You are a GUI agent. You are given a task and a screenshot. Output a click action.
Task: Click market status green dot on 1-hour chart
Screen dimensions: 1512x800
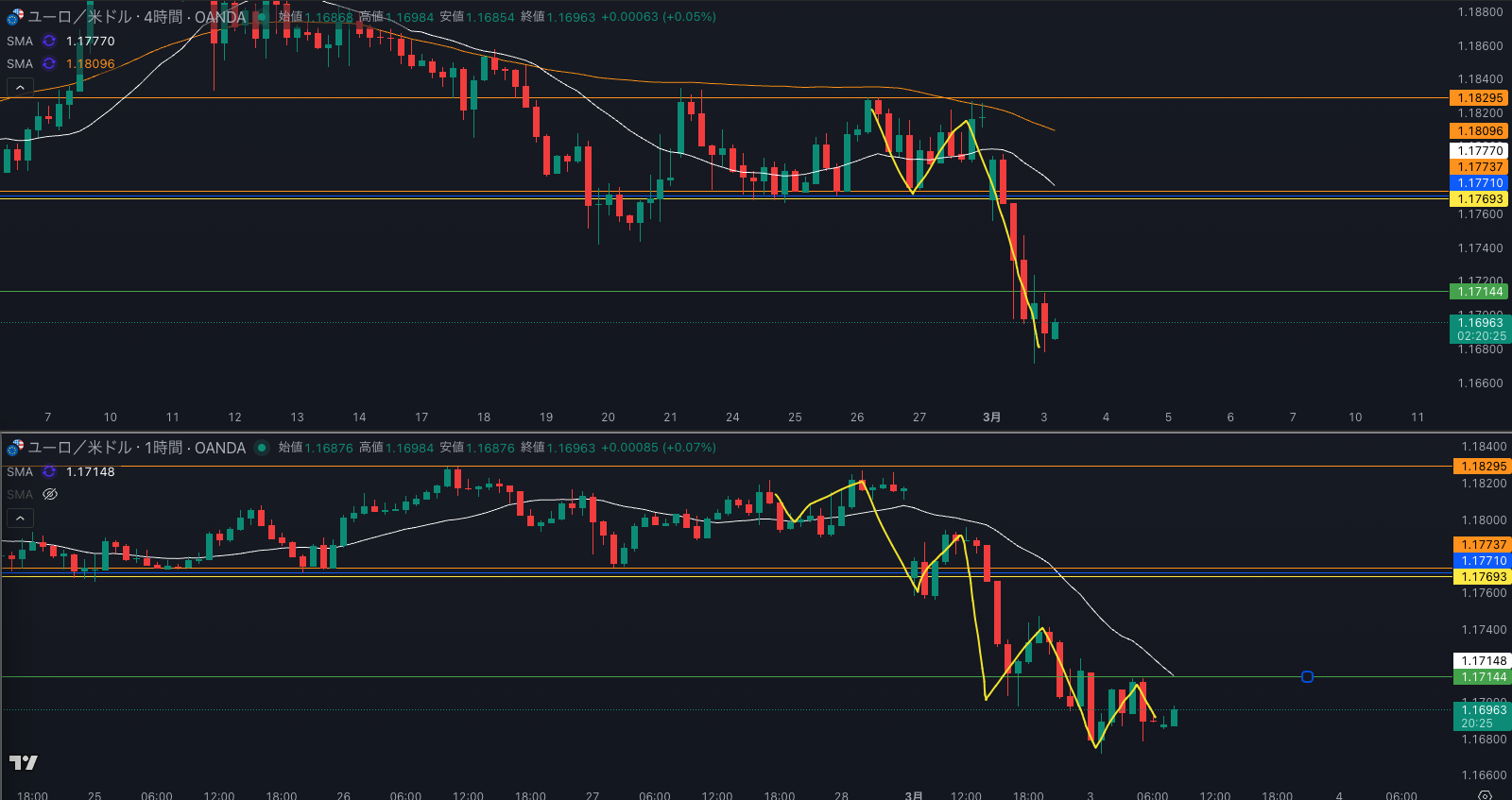coord(262,448)
